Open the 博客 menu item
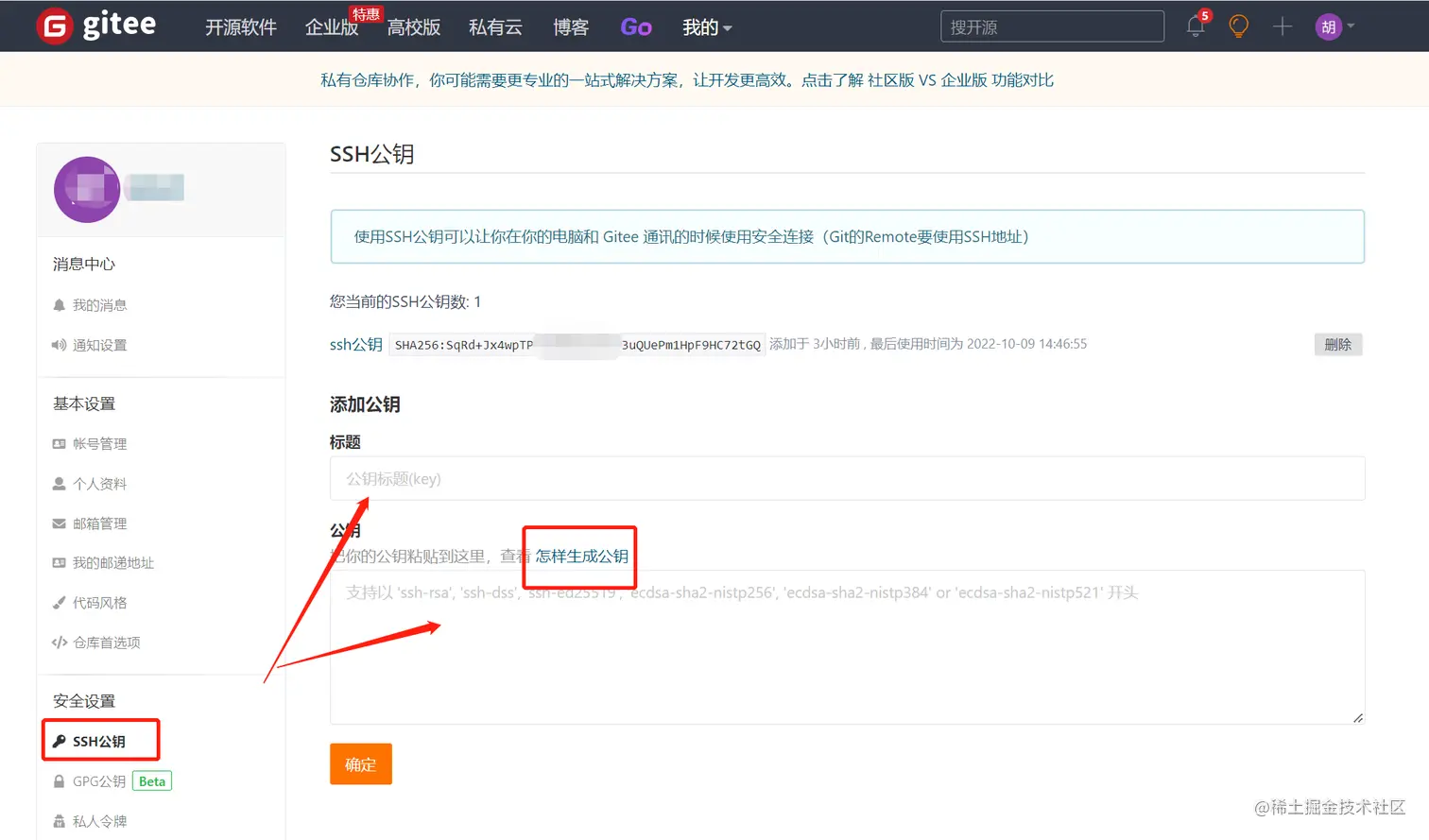Screen dimensions: 1429x840 coord(571,27)
